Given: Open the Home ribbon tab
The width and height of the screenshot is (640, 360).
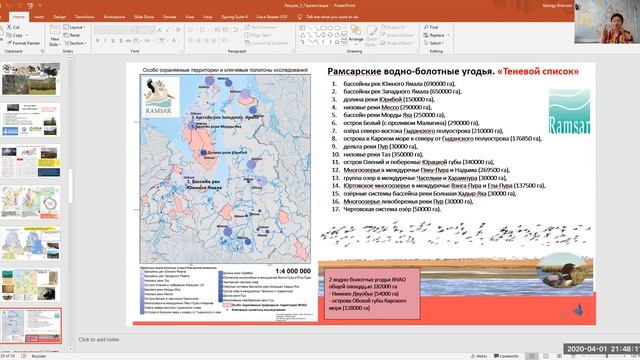Looking at the screenshot, I should tap(18, 17).
